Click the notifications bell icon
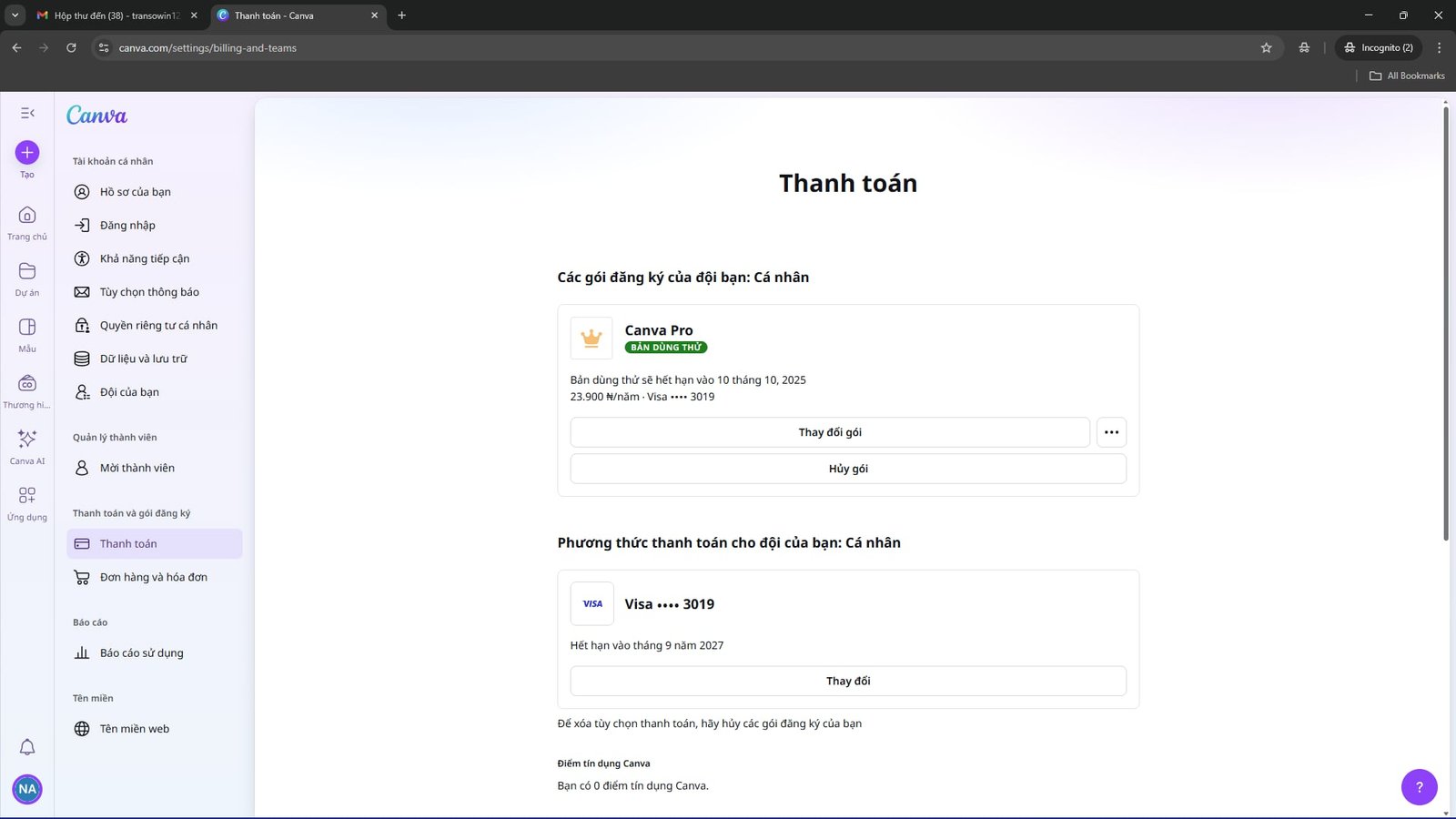Image resolution: width=1456 pixels, height=819 pixels. point(27,747)
